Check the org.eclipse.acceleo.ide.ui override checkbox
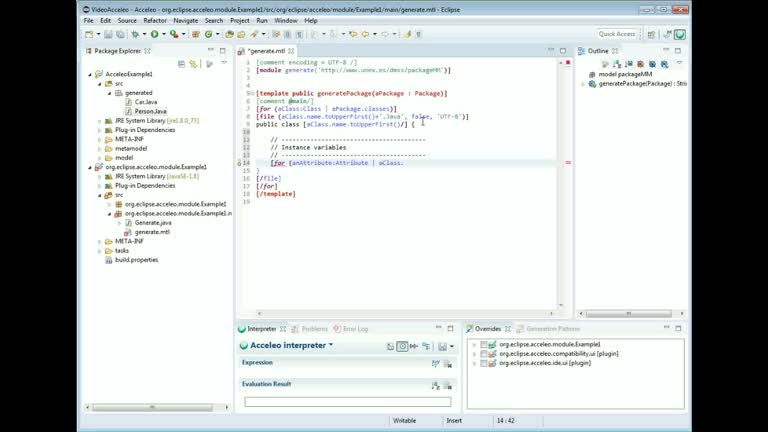This screenshot has height=432, width=768. (483, 363)
